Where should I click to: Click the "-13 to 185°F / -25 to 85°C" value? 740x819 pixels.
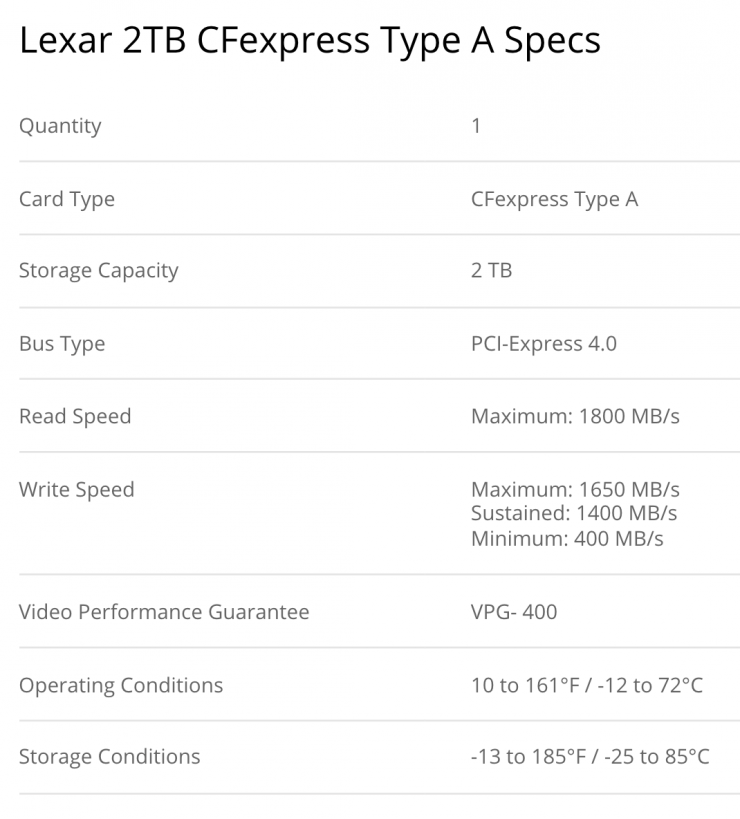pos(590,757)
